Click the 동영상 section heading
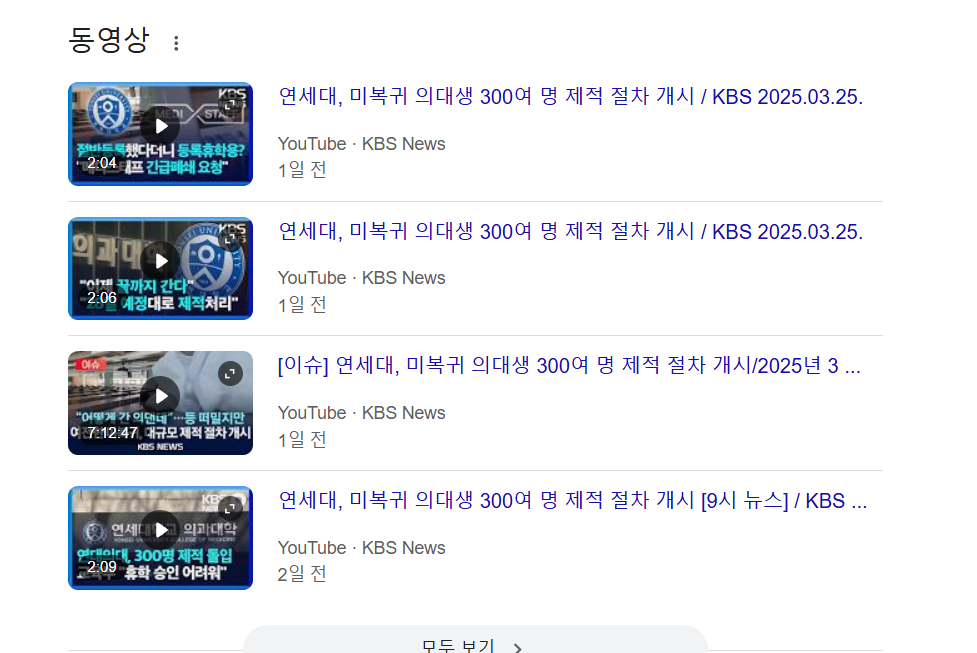Screen dimensions: 977x653 tap(108, 40)
